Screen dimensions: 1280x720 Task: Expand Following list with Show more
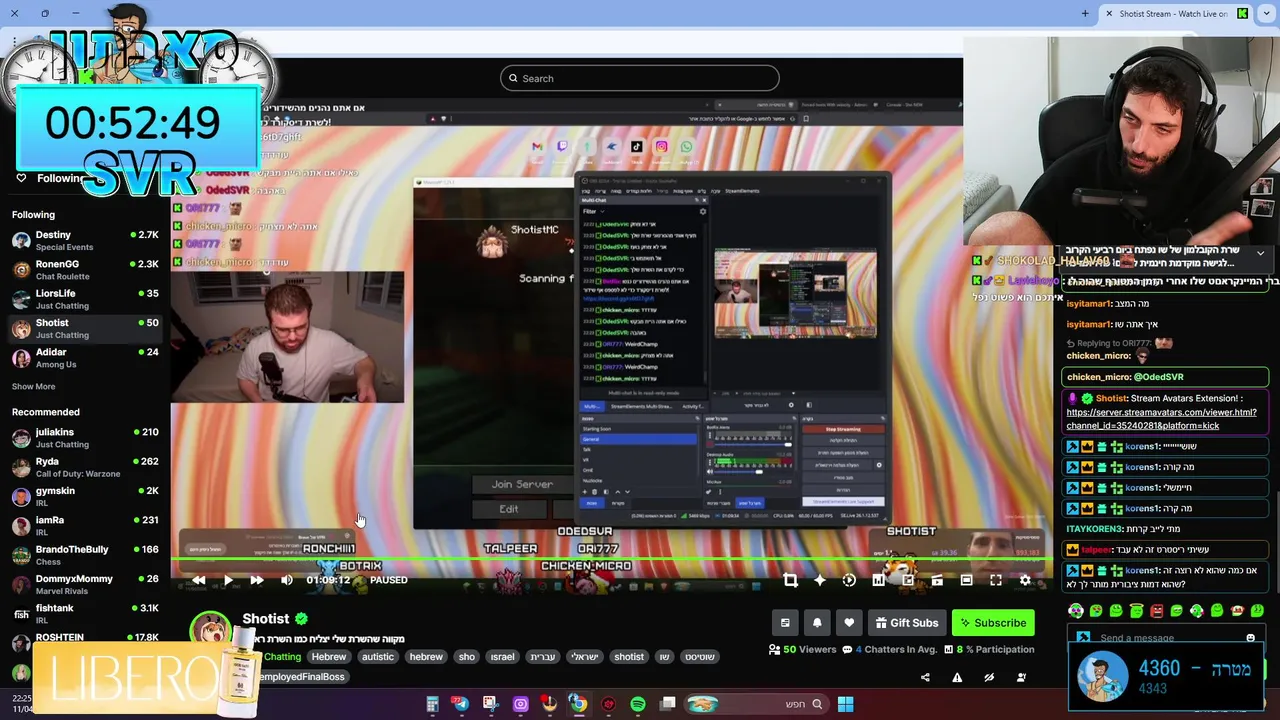coord(34,387)
